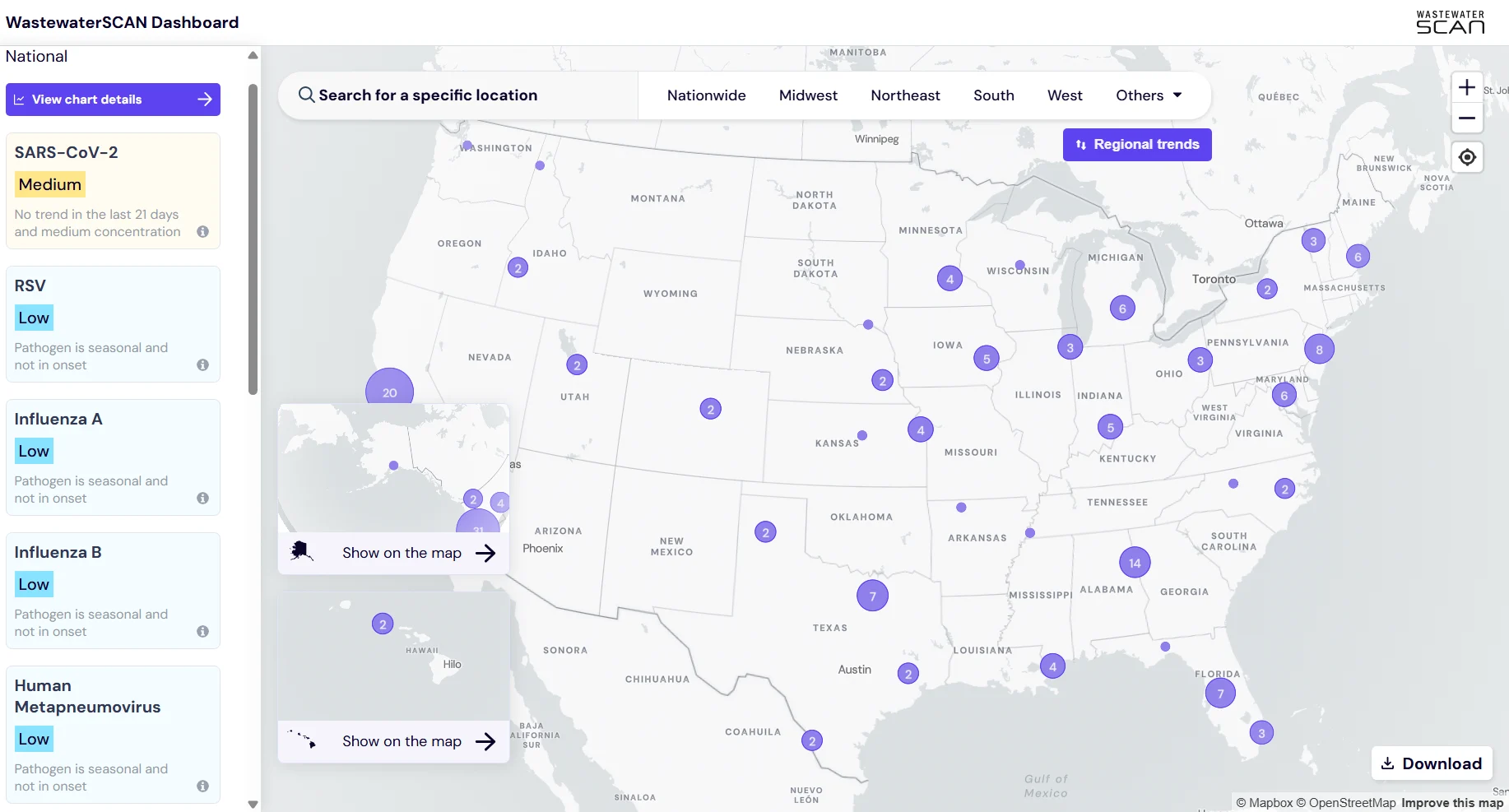Select the 4-site cluster in Louisiana
The width and height of the screenshot is (1509, 812).
1052,667
